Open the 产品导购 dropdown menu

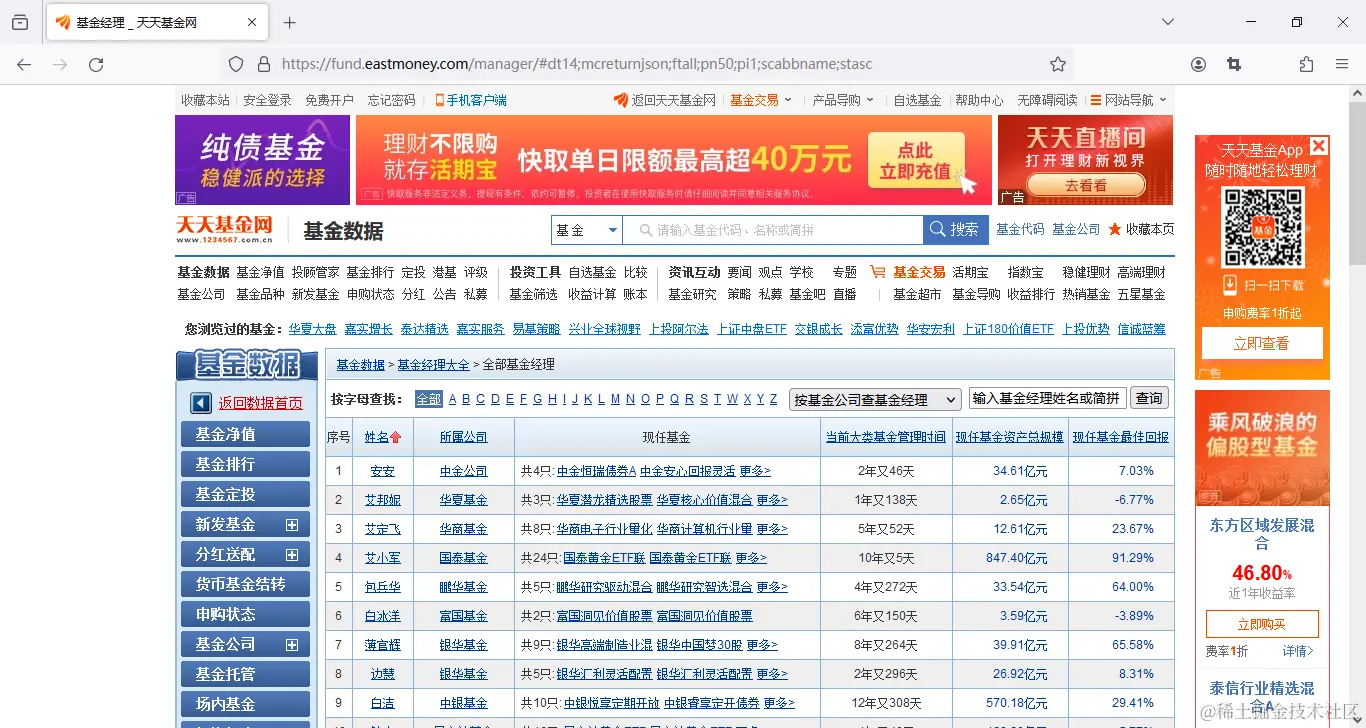tap(843, 100)
